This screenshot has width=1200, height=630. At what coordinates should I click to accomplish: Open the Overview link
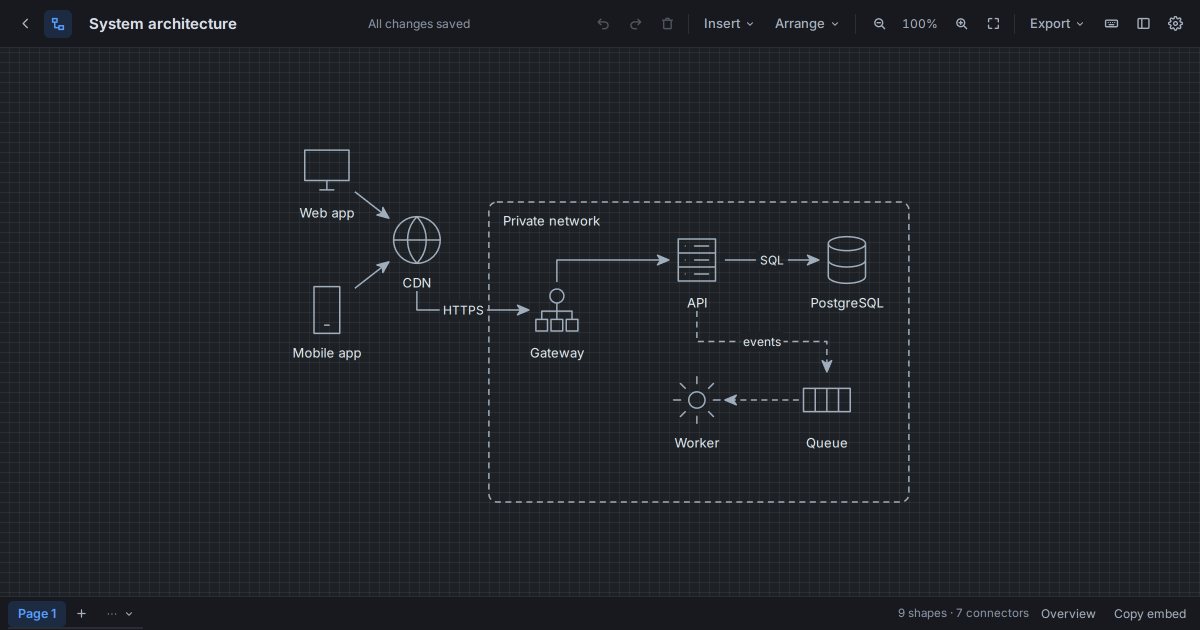1068,613
